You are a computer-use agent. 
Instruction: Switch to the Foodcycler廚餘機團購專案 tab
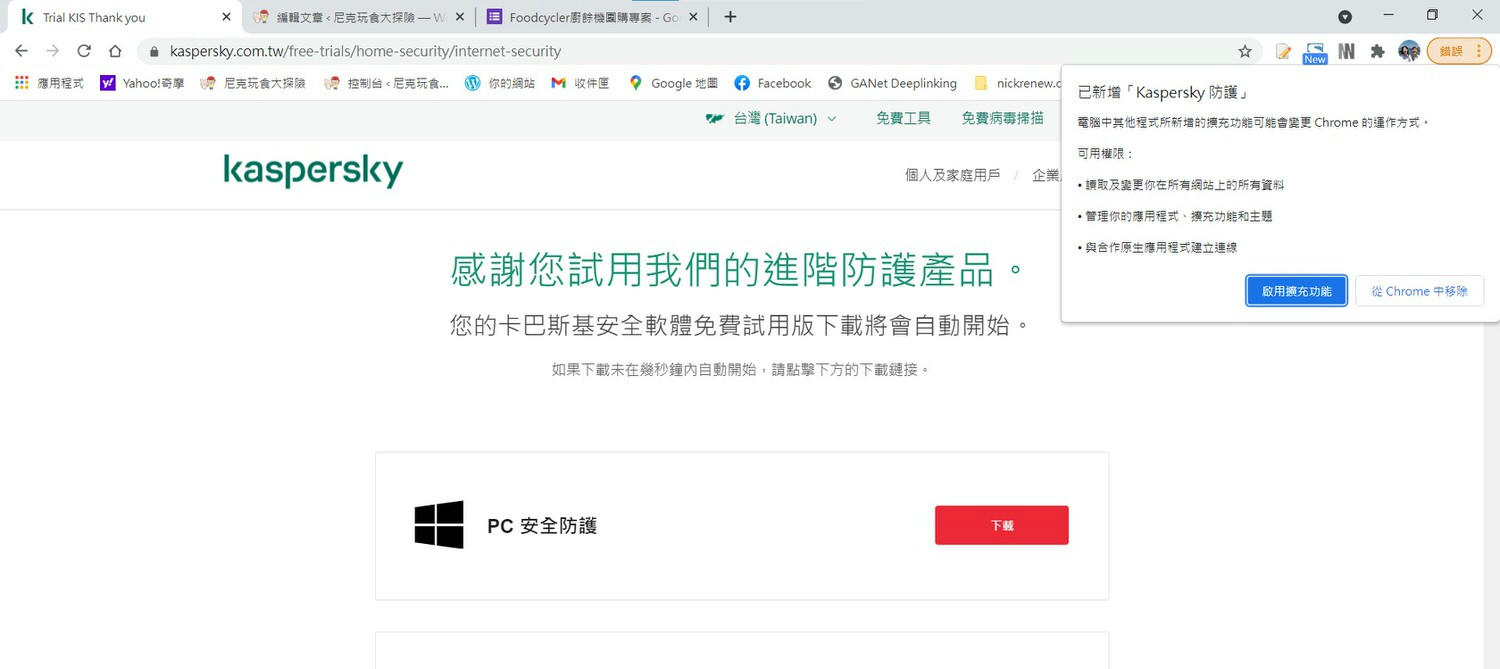[593, 17]
